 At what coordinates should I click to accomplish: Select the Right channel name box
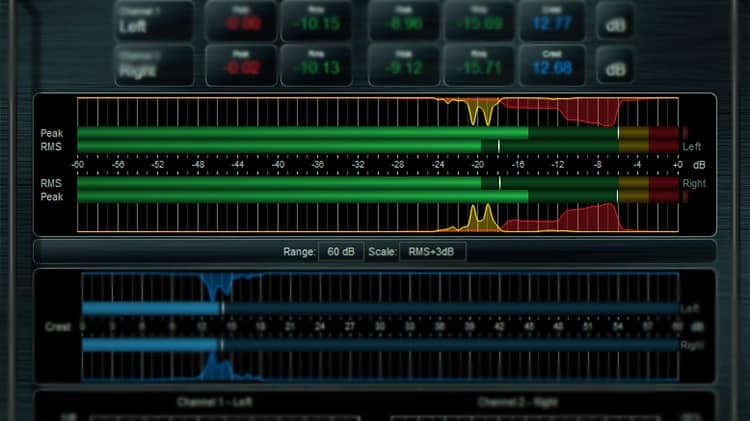[x=154, y=66]
